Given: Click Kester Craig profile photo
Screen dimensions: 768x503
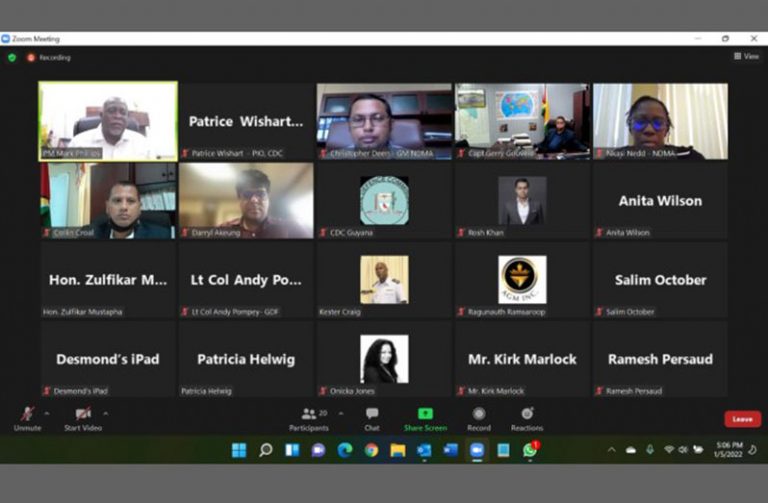Looking at the screenshot, I should tap(384, 280).
